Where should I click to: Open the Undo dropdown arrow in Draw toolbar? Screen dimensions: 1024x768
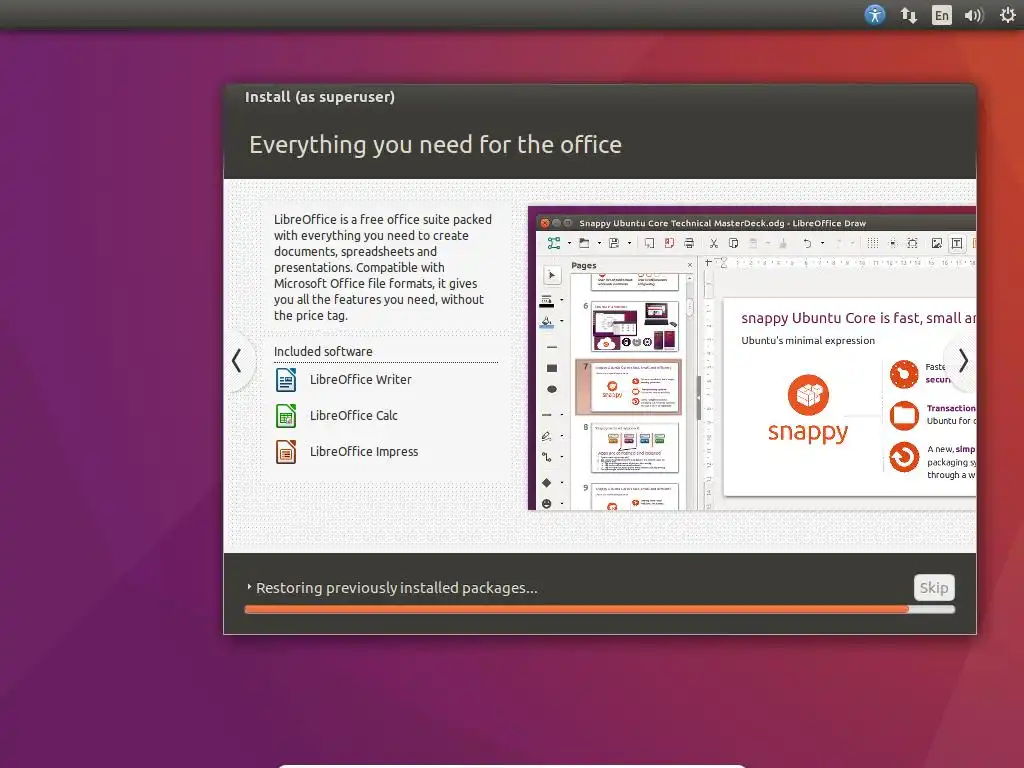(x=822, y=244)
